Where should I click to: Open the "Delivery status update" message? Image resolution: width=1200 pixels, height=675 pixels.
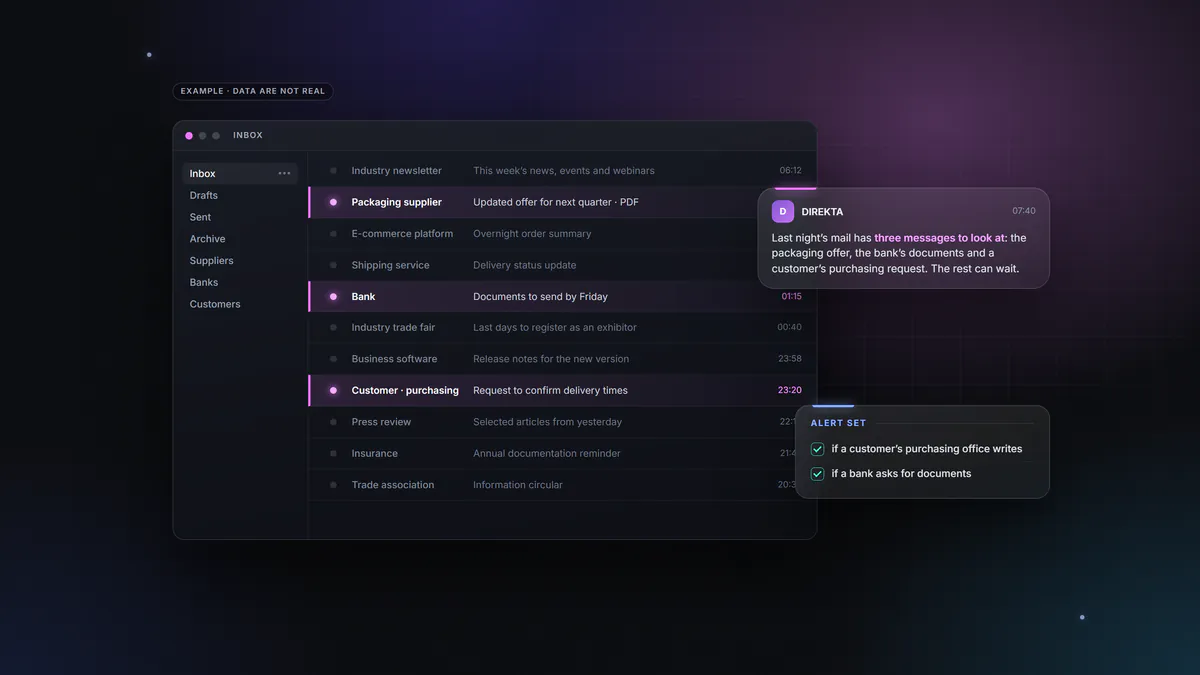click(x=562, y=265)
